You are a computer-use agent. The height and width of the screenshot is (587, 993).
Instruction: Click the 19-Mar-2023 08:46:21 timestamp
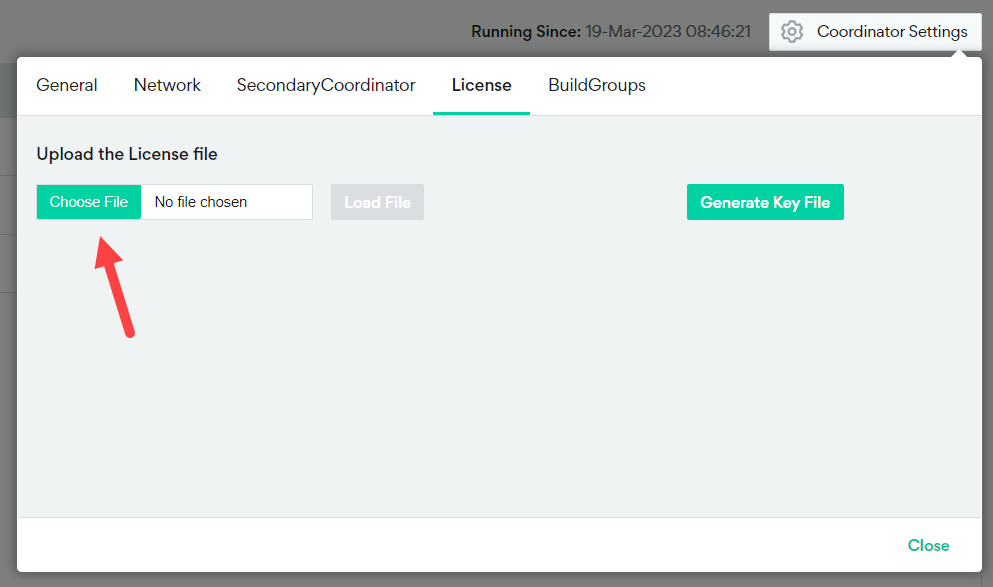point(668,32)
